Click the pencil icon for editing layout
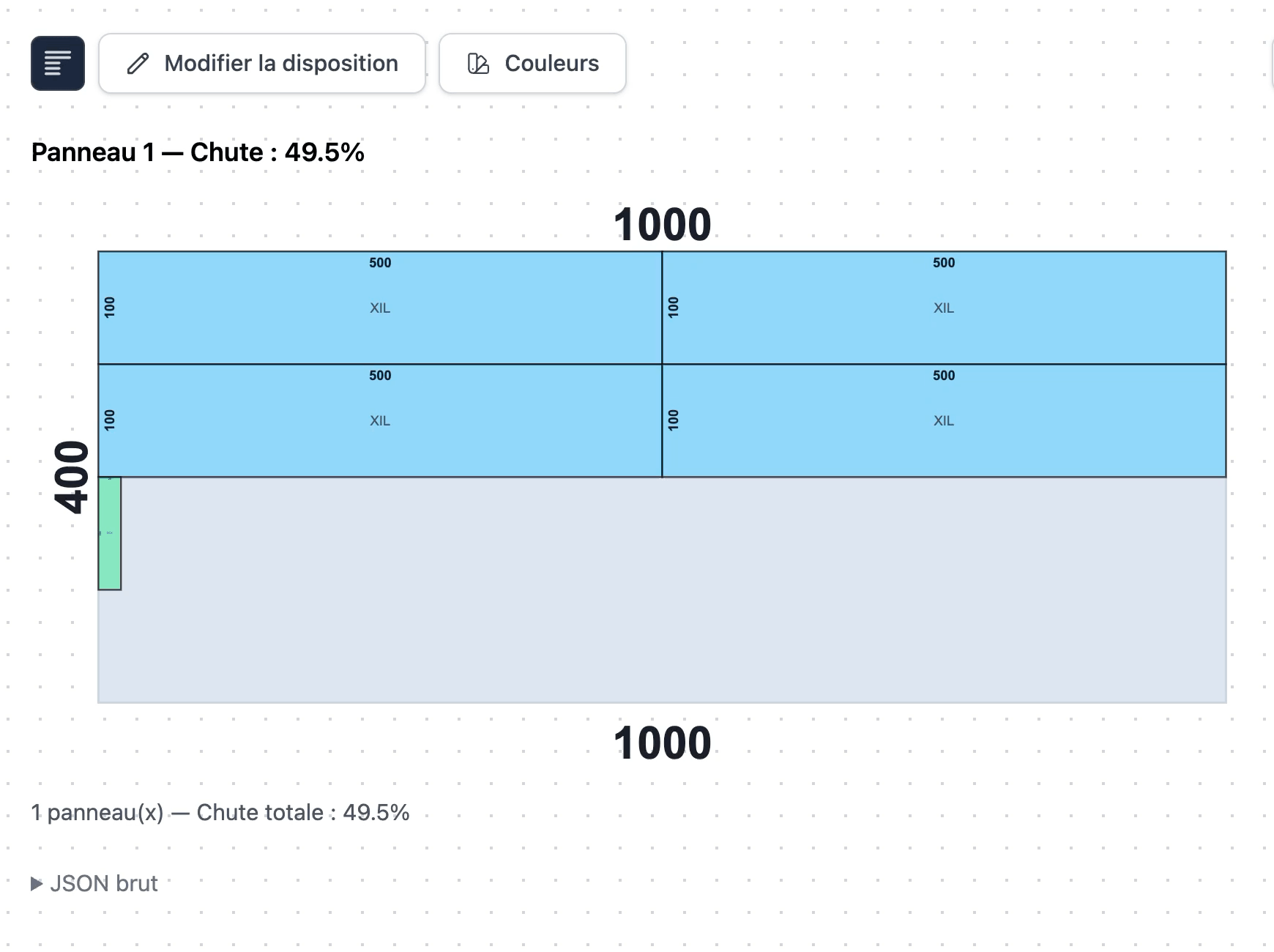Image resolution: width=1274 pixels, height=952 pixels. coord(138,64)
